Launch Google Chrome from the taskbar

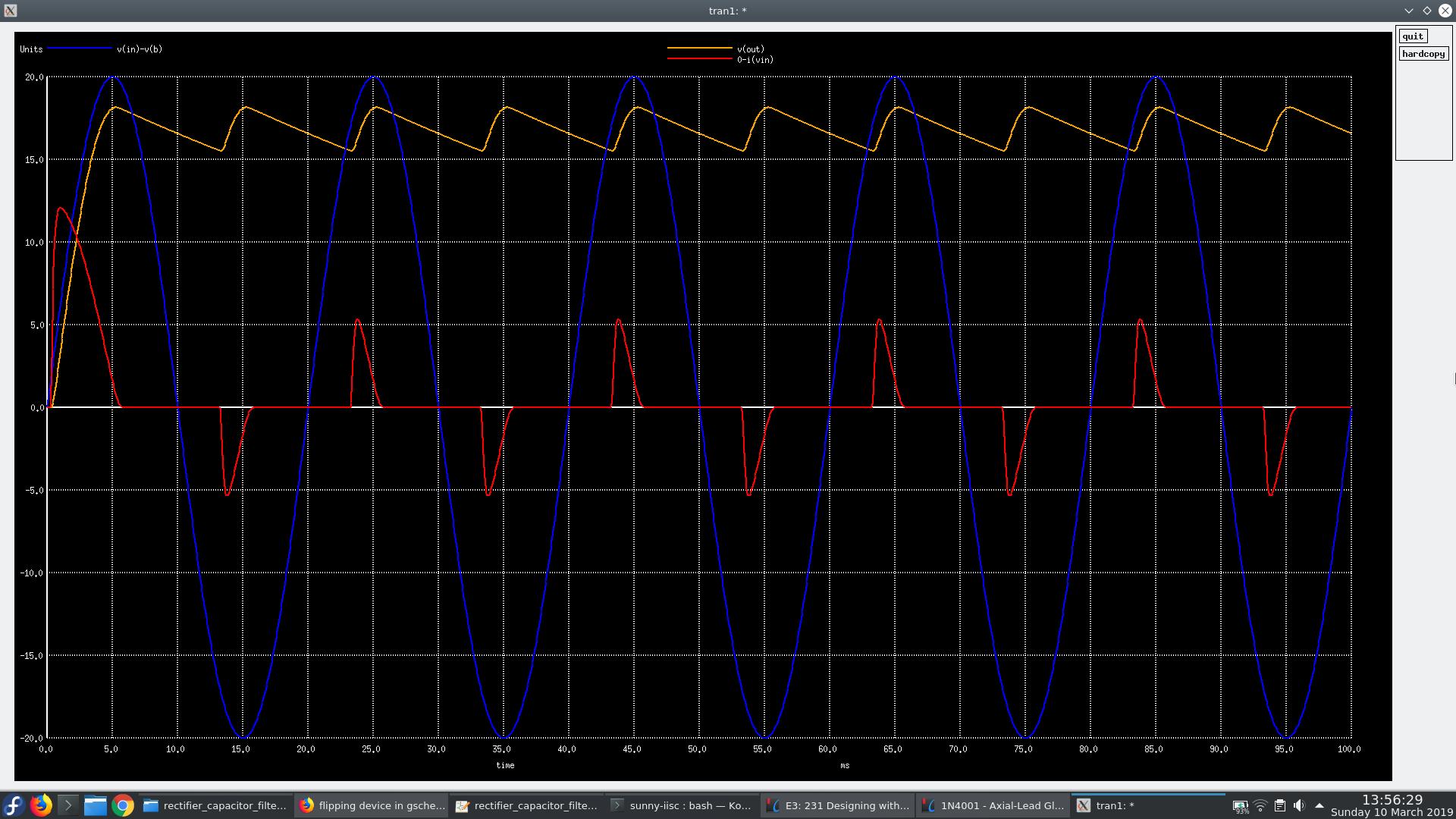(122, 805)
